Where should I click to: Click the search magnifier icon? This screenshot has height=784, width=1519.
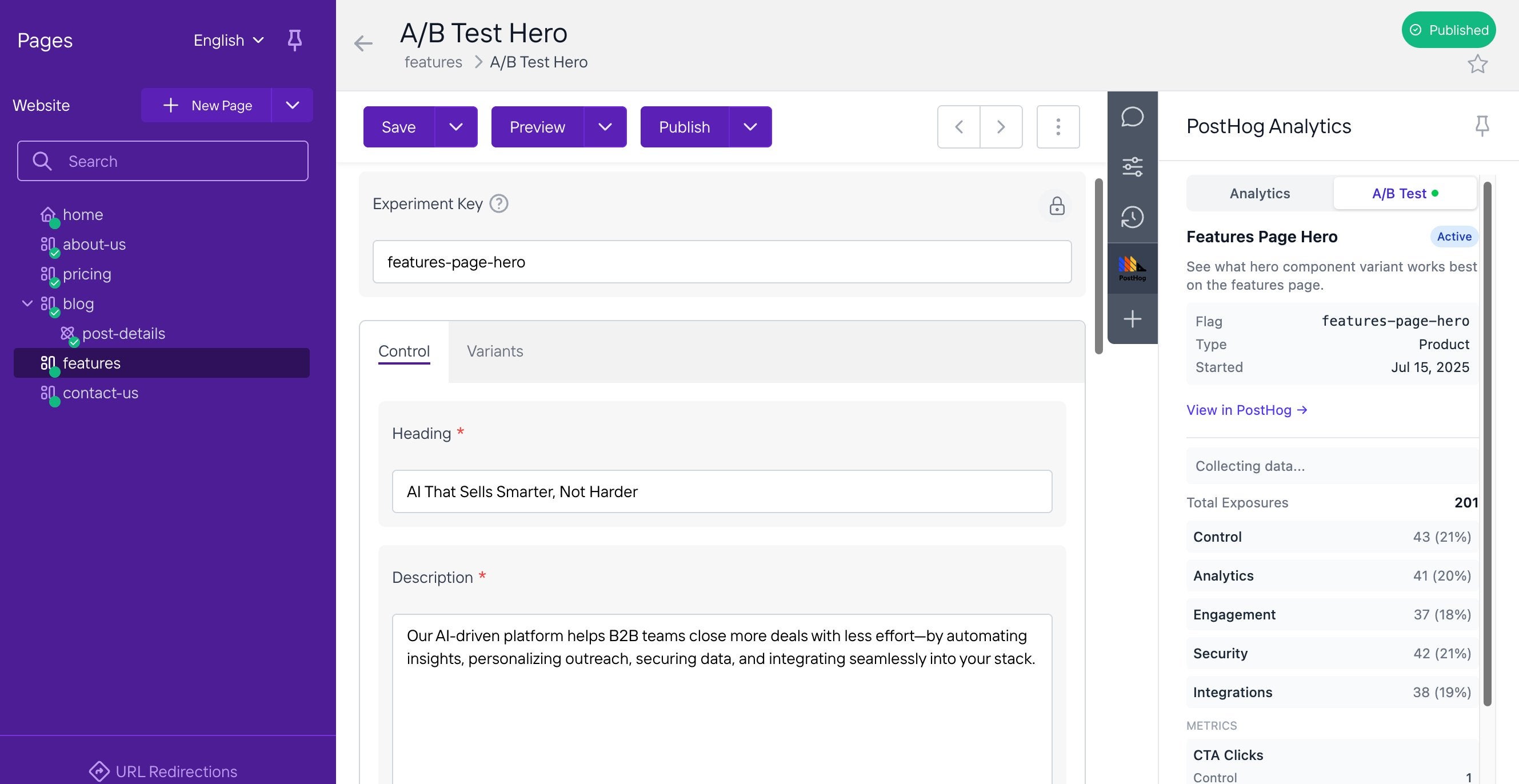coord(42,161)
